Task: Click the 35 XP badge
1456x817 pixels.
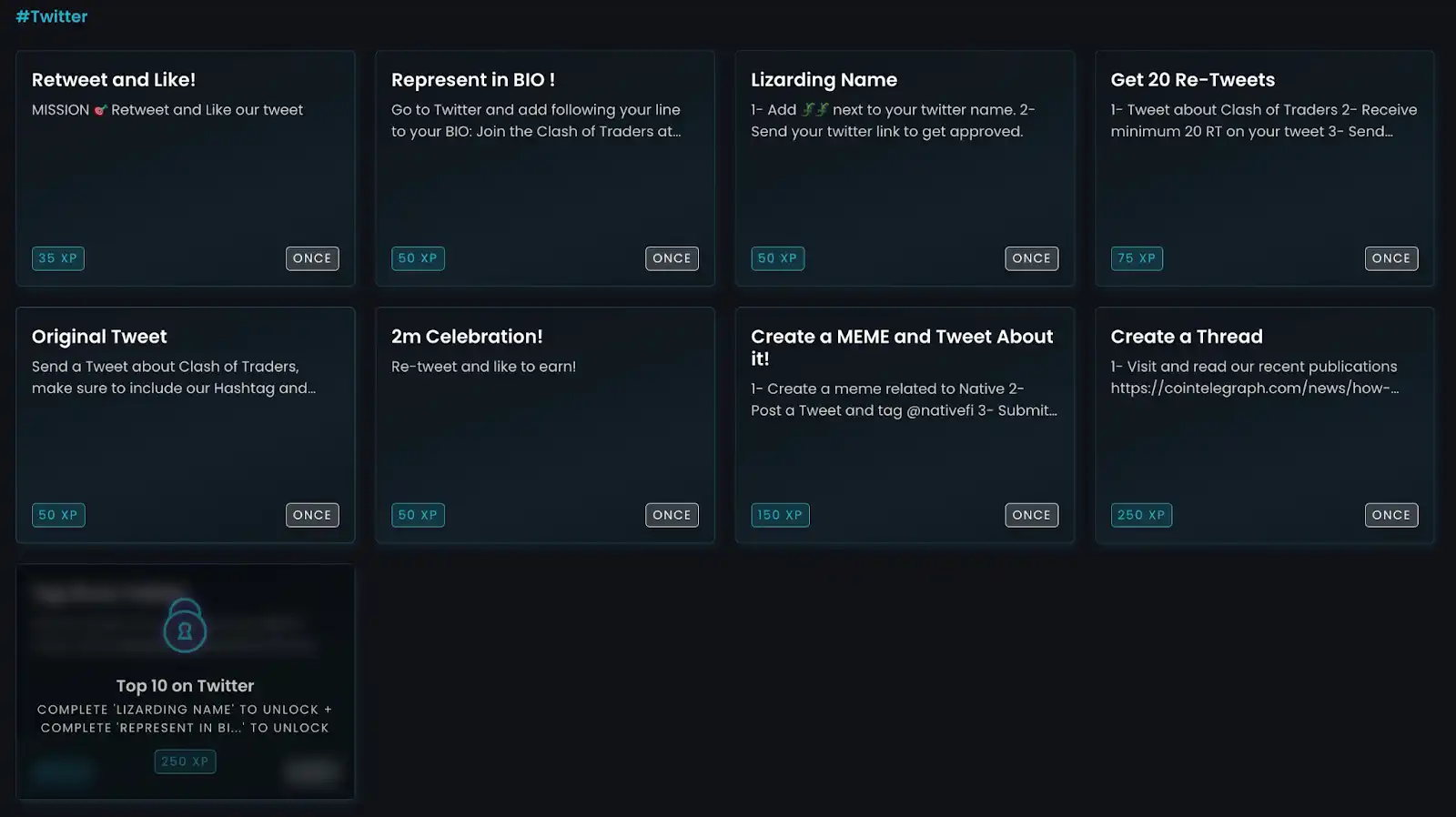Action: [x=58, y=258]
